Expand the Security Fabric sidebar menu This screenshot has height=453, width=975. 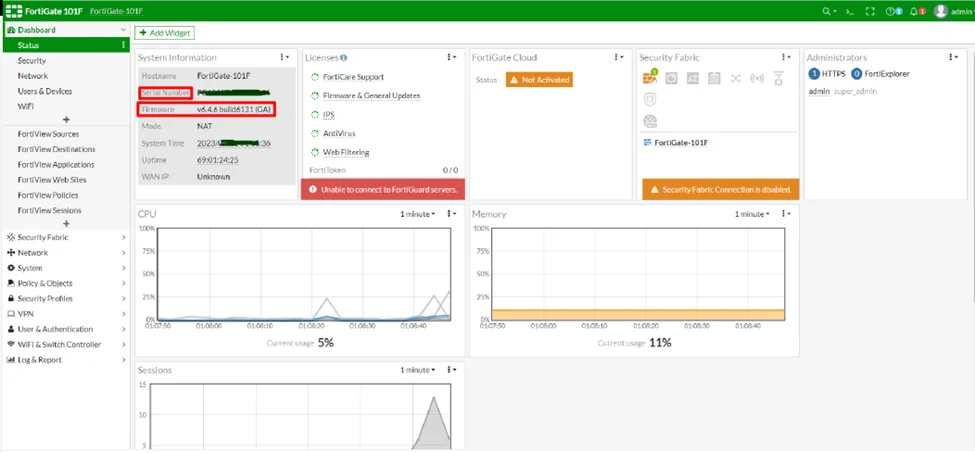pyautogui.click(x=65, y=237)
